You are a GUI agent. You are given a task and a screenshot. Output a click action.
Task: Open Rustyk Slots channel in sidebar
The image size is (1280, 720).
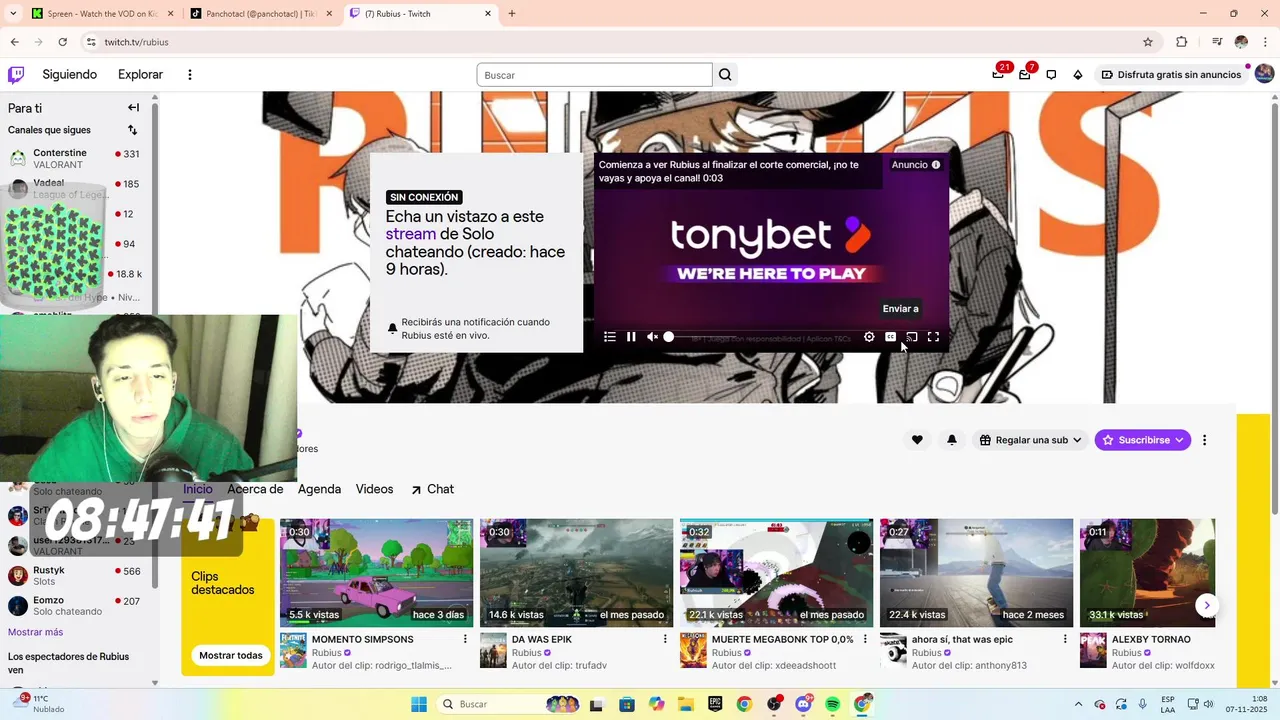[x=75, y=575]
